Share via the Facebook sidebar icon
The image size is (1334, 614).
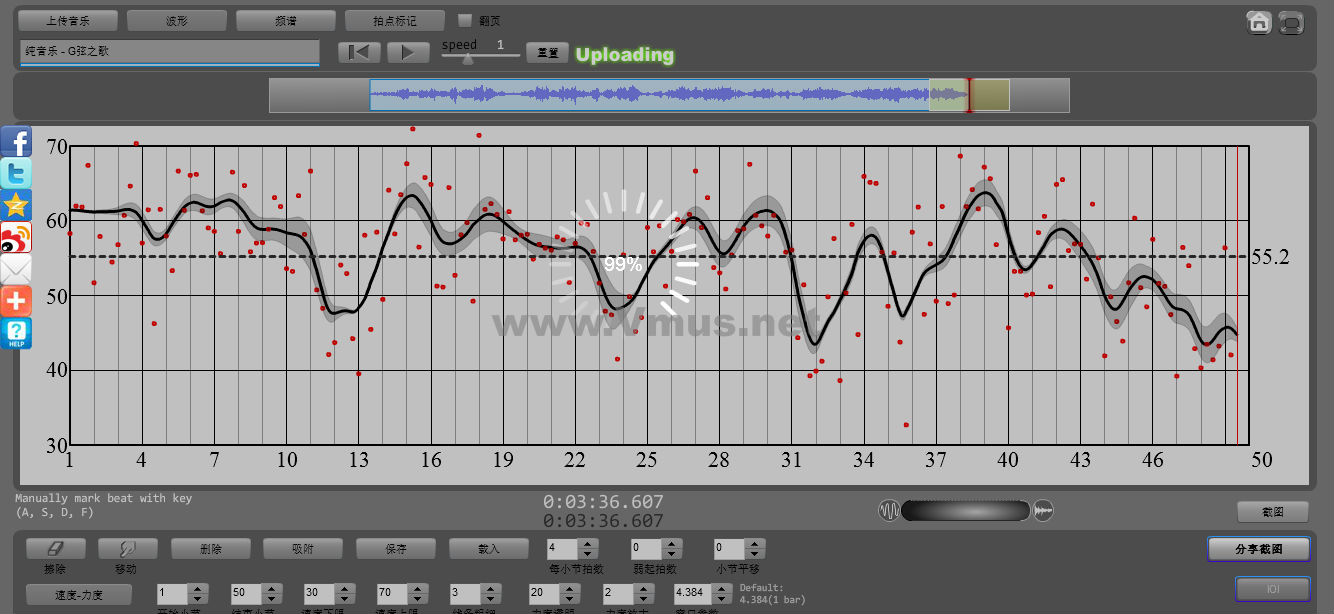16,141
